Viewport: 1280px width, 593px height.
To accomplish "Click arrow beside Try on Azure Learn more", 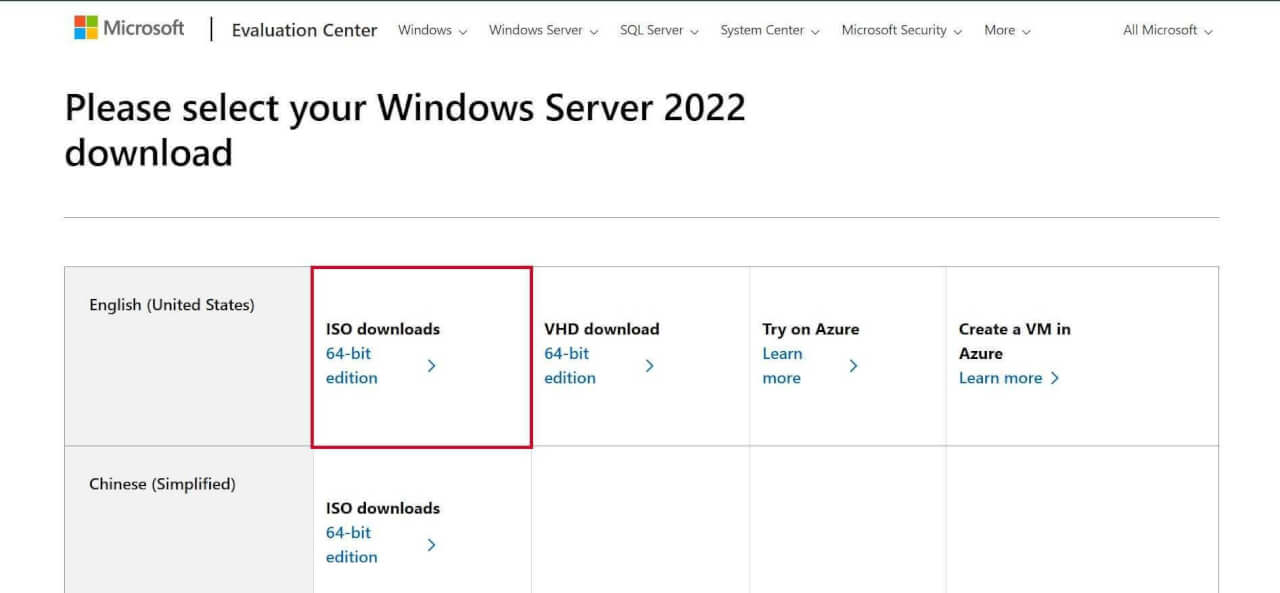I will tap(853, 365).
